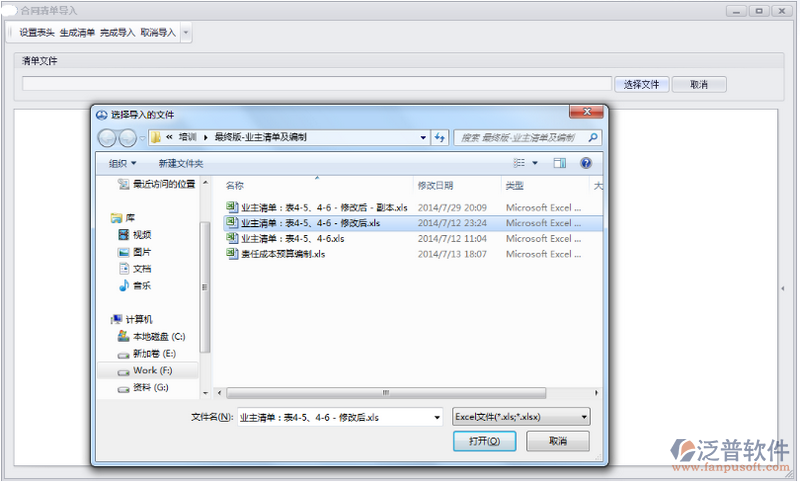This screenshot has height=483, width=800.
Task: Select 最近访问的位置 in navigation pane
Action: [x=157, y=184]
